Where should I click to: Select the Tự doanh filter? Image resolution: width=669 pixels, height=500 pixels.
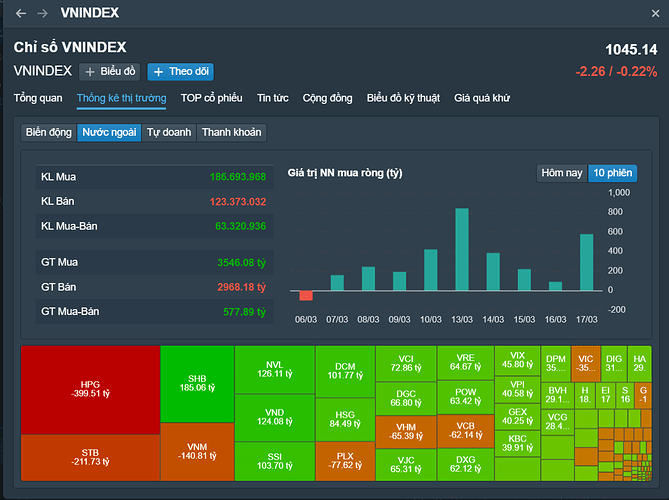(x=170, y=132)
